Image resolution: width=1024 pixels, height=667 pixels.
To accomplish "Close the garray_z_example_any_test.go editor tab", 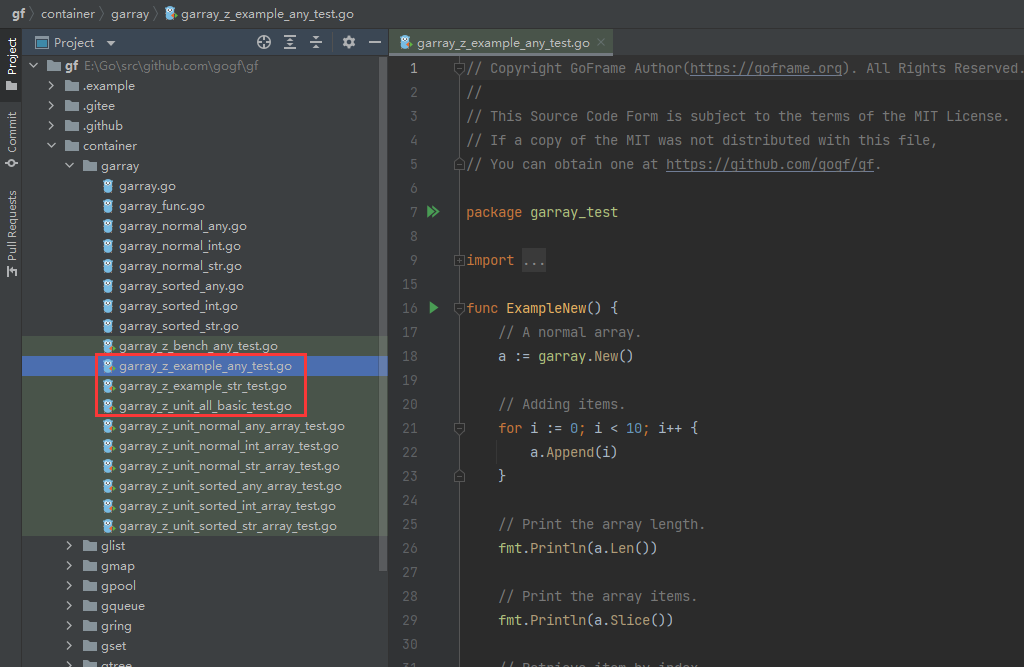I will (x=601, y=43).
